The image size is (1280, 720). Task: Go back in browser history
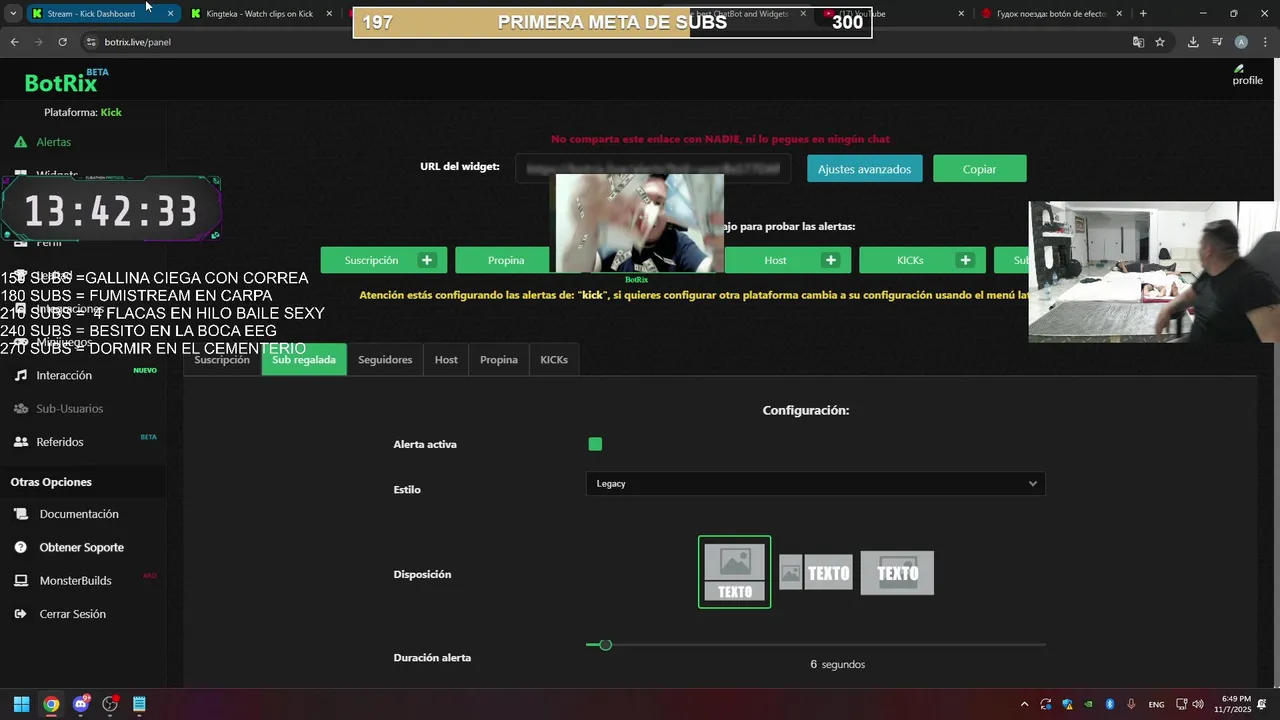point(14,42)
